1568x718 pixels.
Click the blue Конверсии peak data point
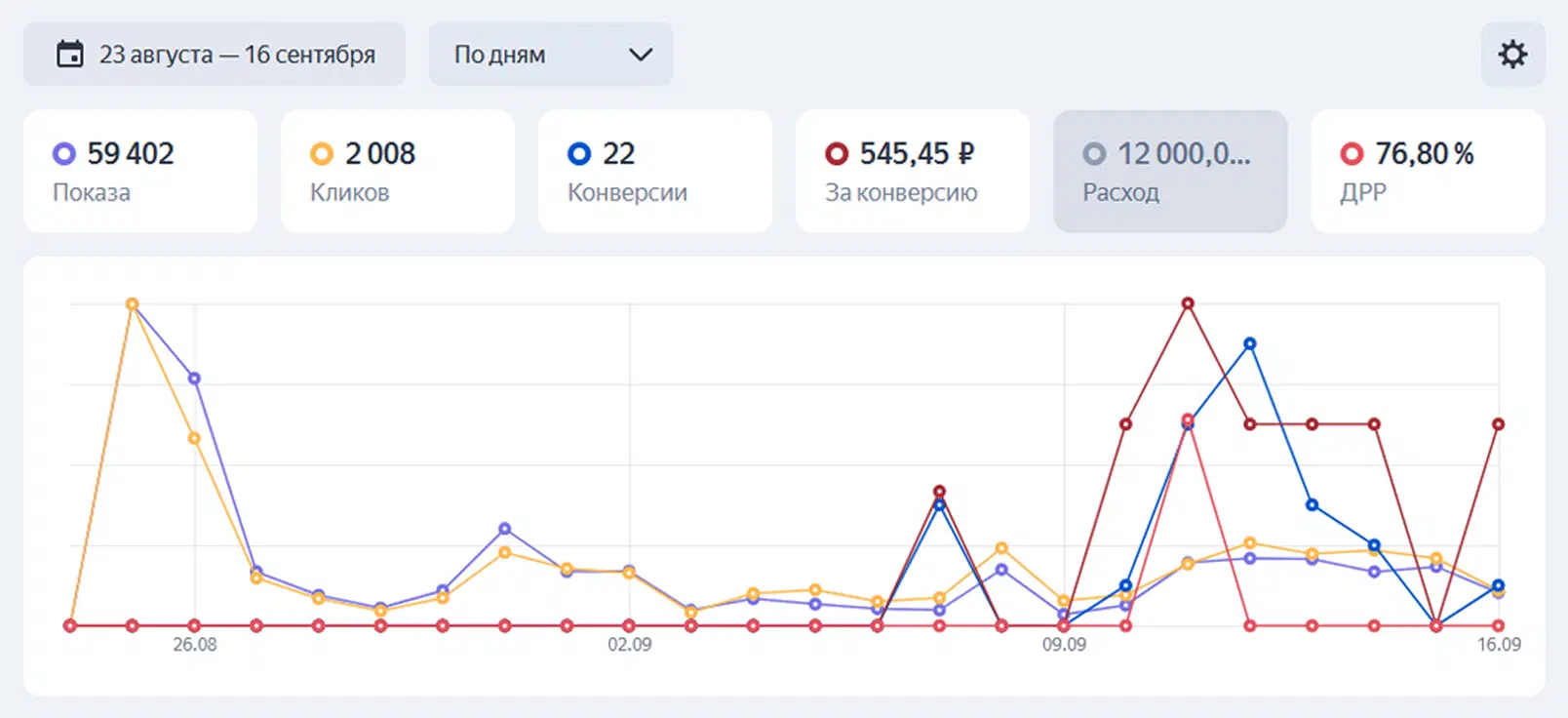(1250, 343)
